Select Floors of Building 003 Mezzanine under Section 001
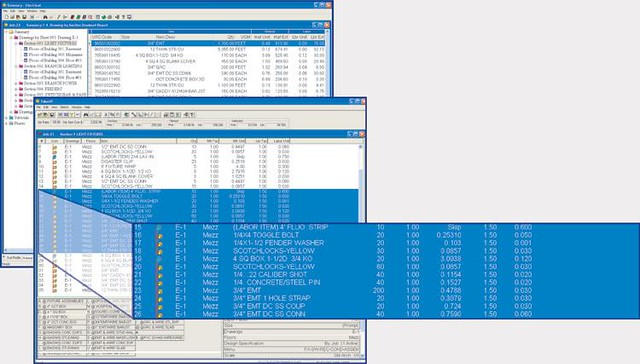Screen dimensions: 640x364 coord(56,55)
